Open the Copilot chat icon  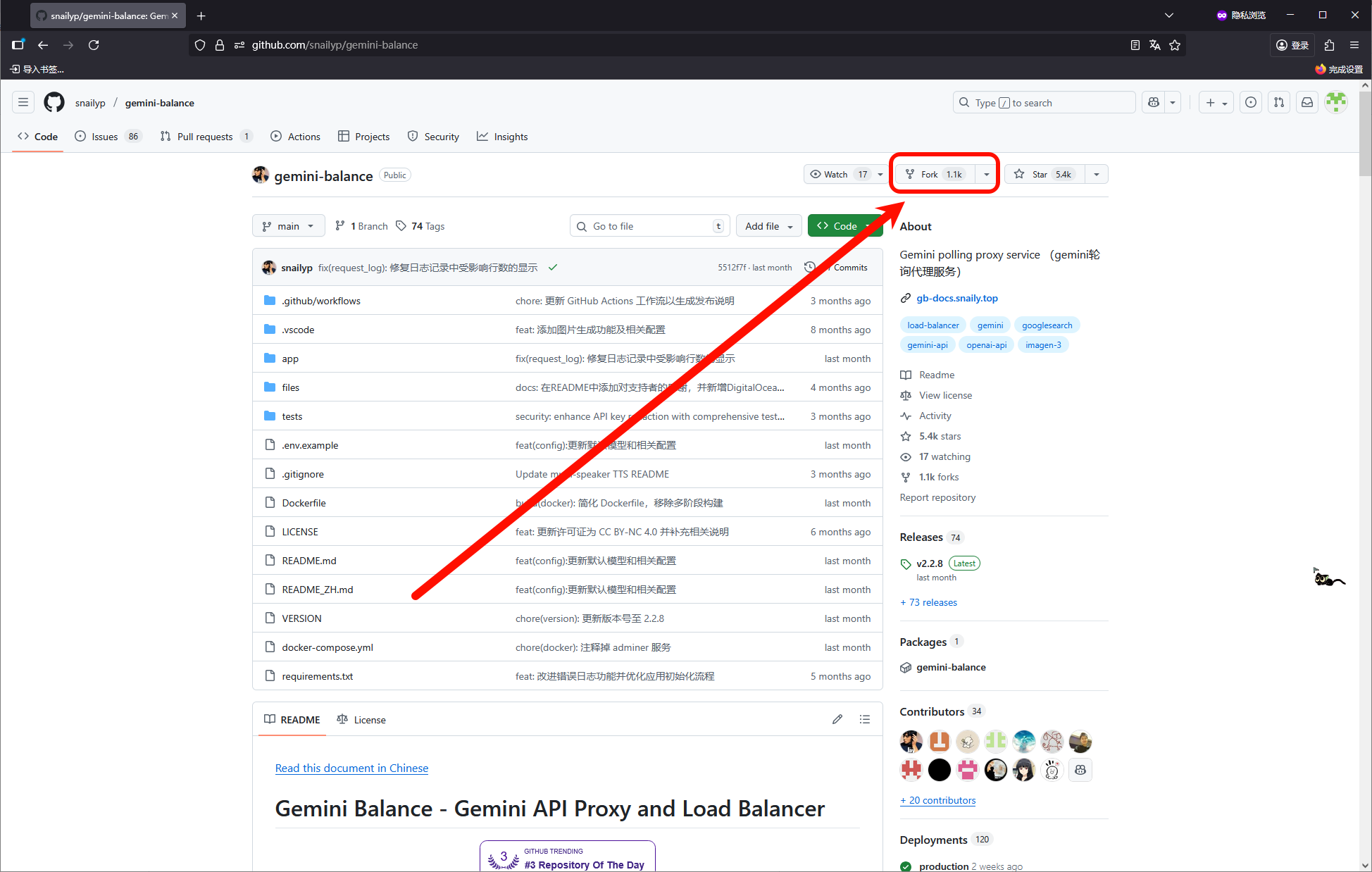click(1154, 103)
